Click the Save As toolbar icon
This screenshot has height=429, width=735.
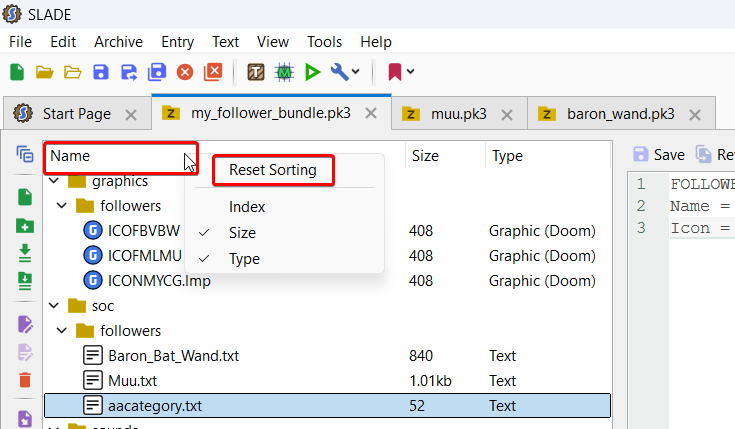coord(129,72)
